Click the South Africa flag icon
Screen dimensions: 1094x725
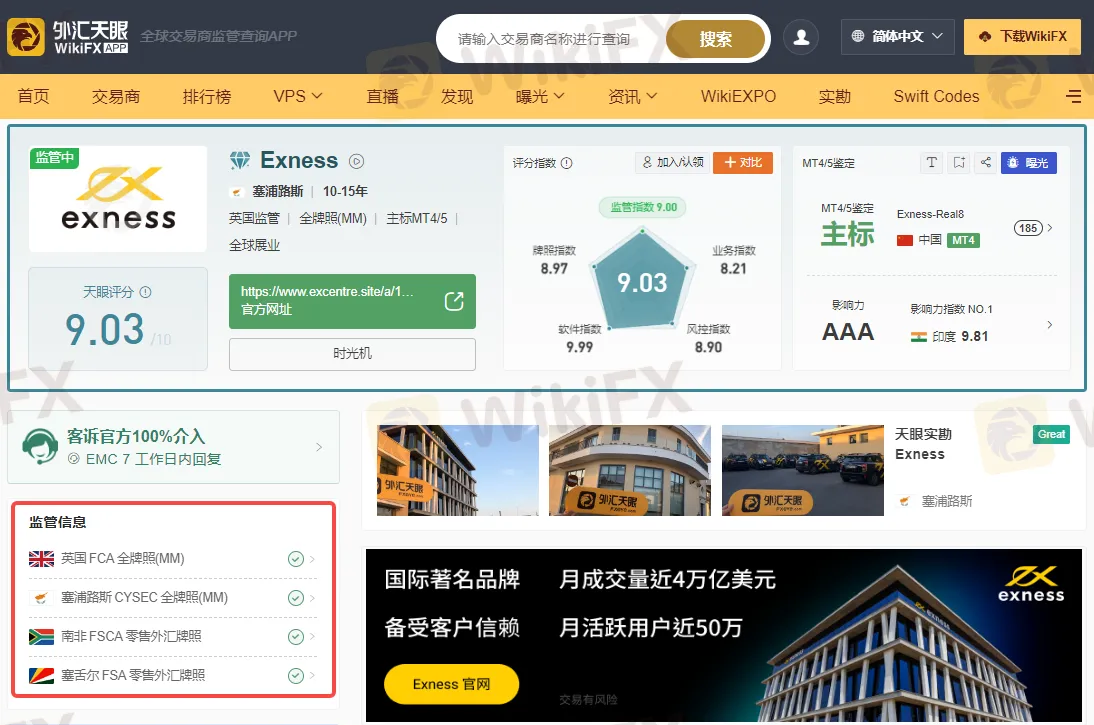pos(41,636)
